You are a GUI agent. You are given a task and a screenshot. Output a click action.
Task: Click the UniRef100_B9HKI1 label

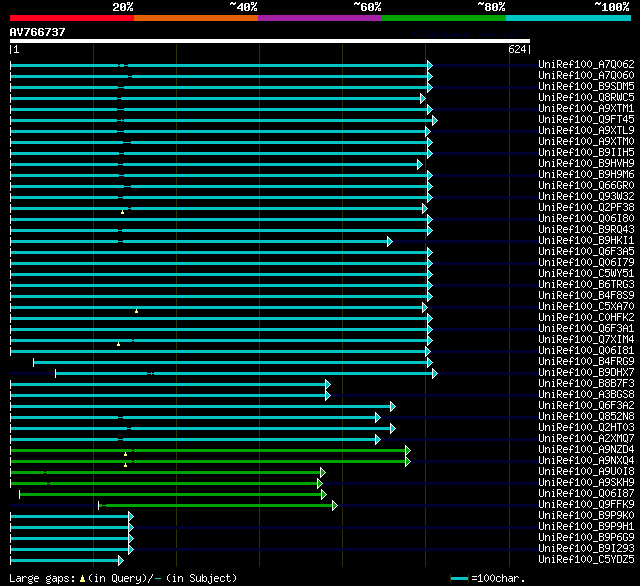click(x=586, y=241)
